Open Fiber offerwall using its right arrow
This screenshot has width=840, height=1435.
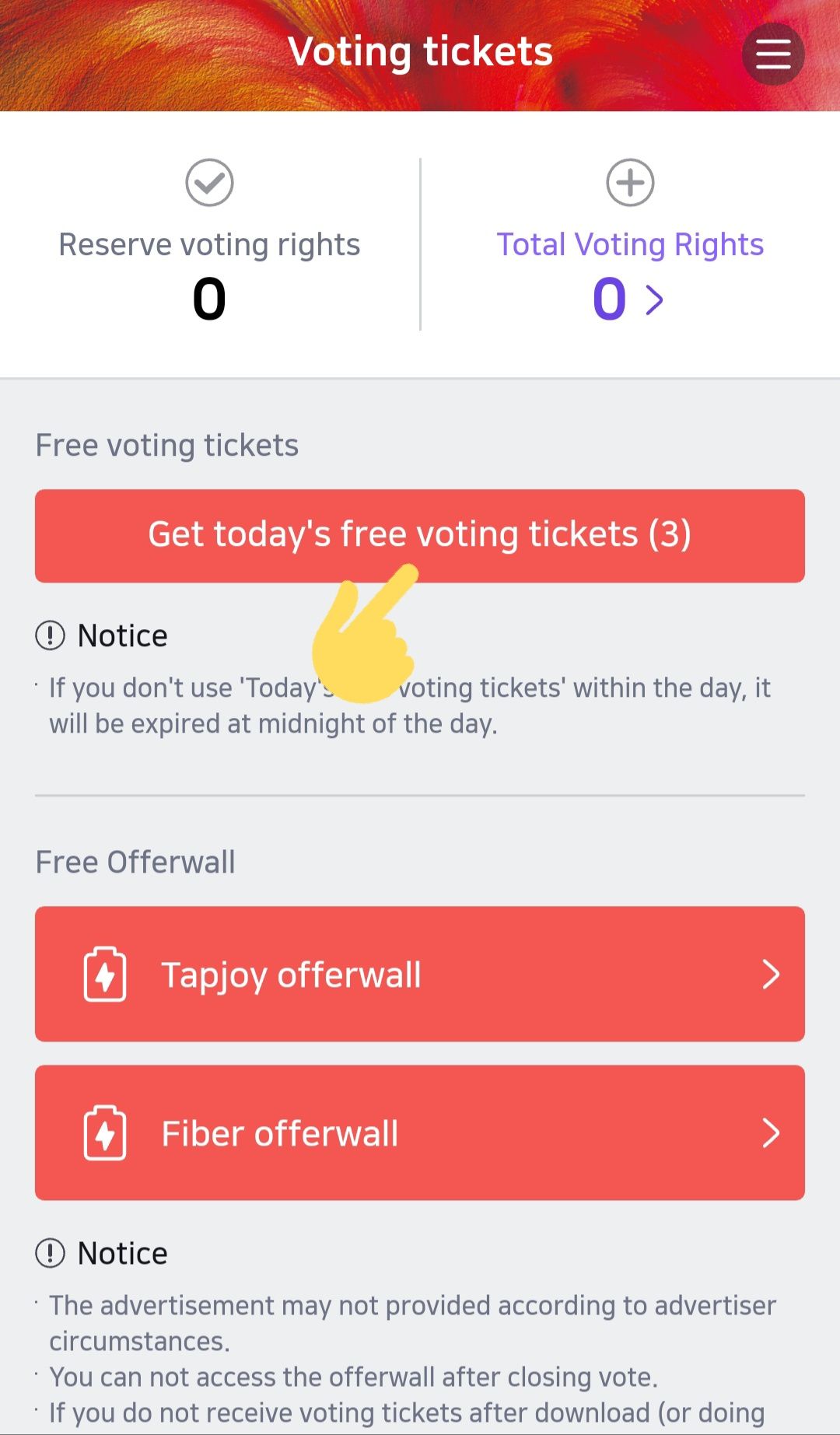click(770, 1132)
